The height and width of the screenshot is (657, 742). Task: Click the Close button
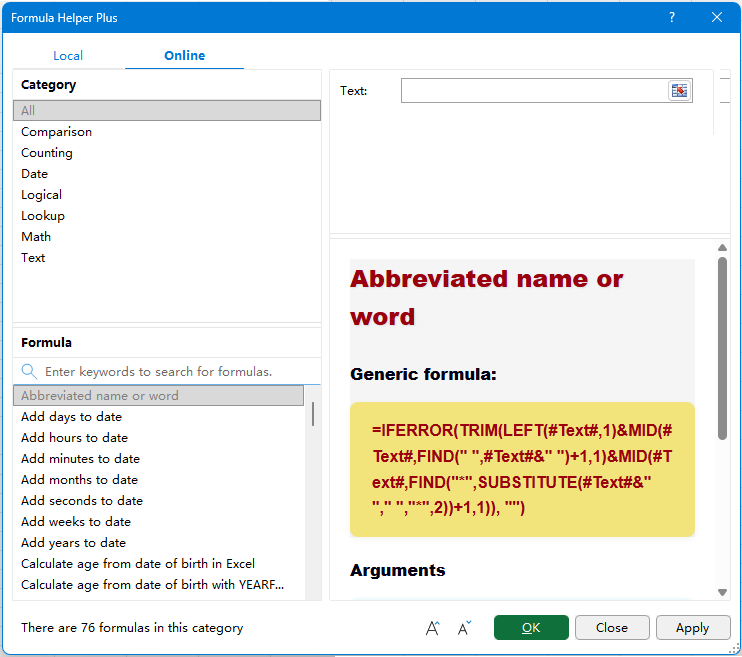pyautogui.click(x=612, y=628)
